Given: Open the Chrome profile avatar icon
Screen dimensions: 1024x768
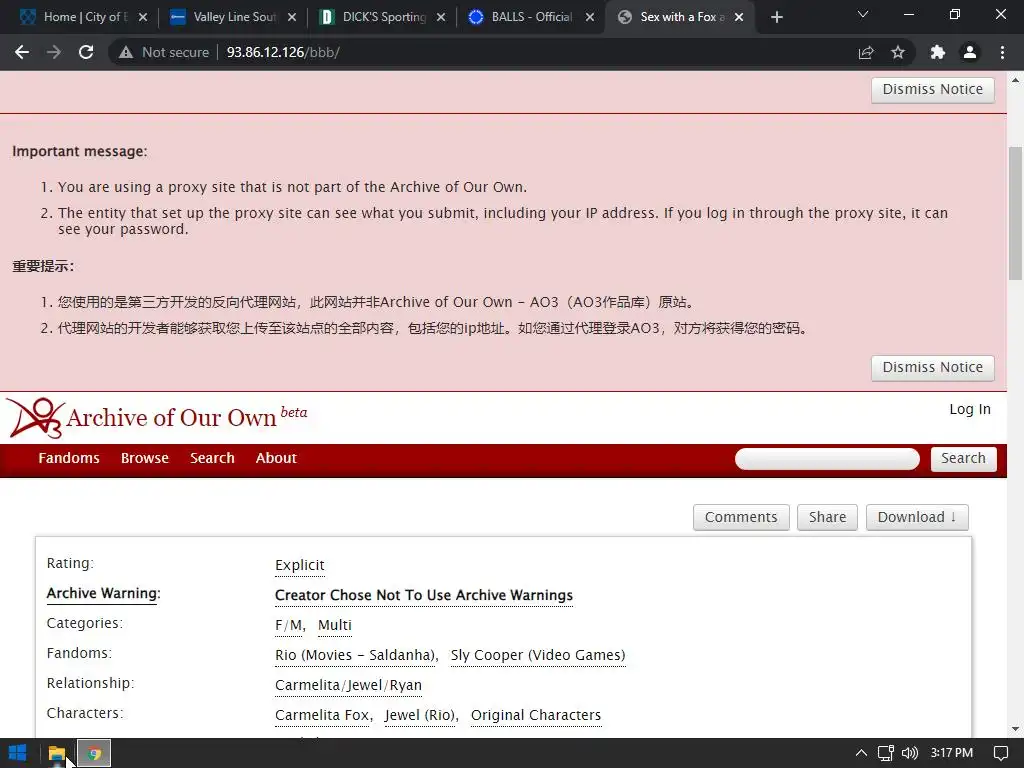Looking at the screenshot, I should click(x=970, y=52).
